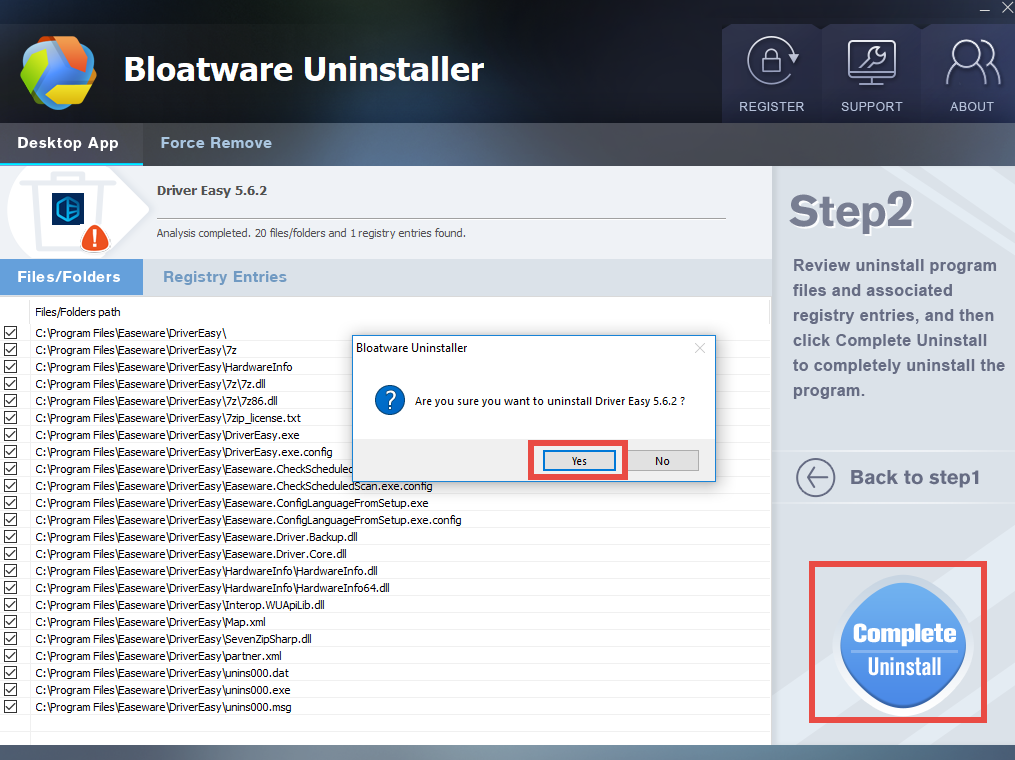Close the confirmation dialog with its X
Viewport: 1015px width, 760px height.
pyautogui.click(x=700, y=348)
